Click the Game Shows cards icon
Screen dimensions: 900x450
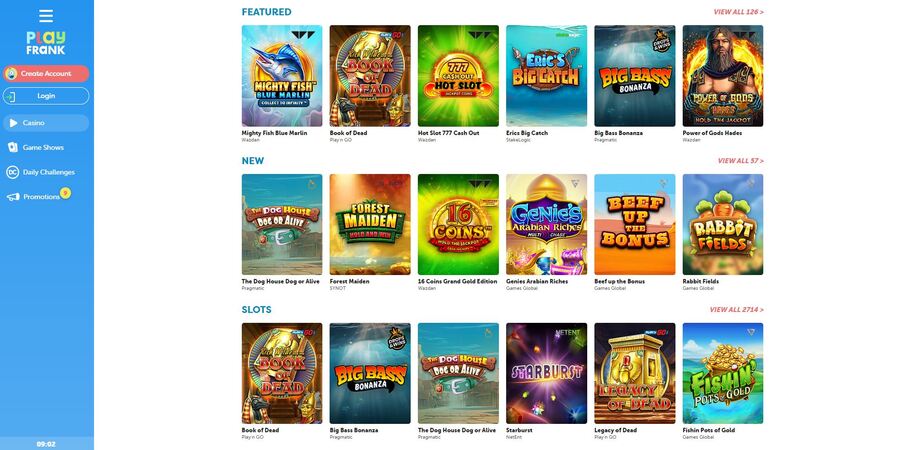(13, 148)
